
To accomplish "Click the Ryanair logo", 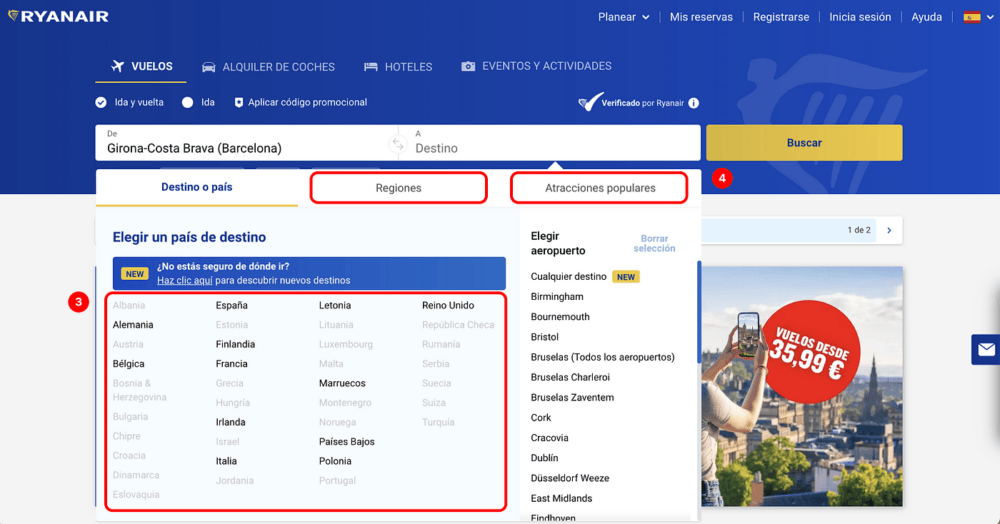I will (58, 17).
